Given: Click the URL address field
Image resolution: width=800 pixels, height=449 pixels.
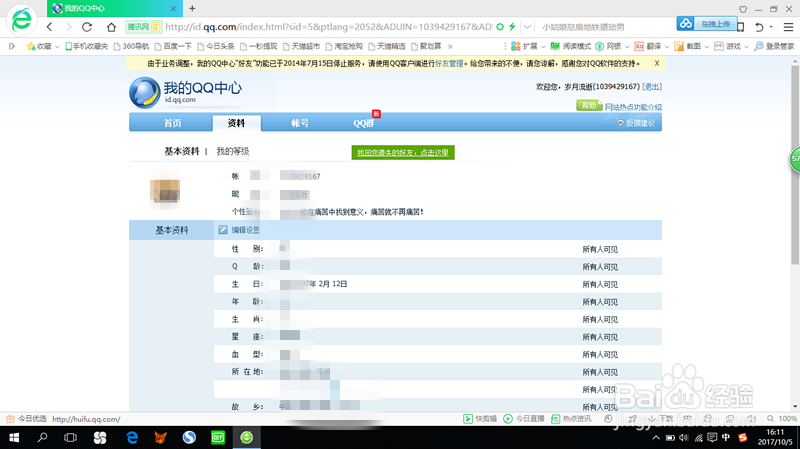Looking at the screenshot, I should [x=329, y=27].
